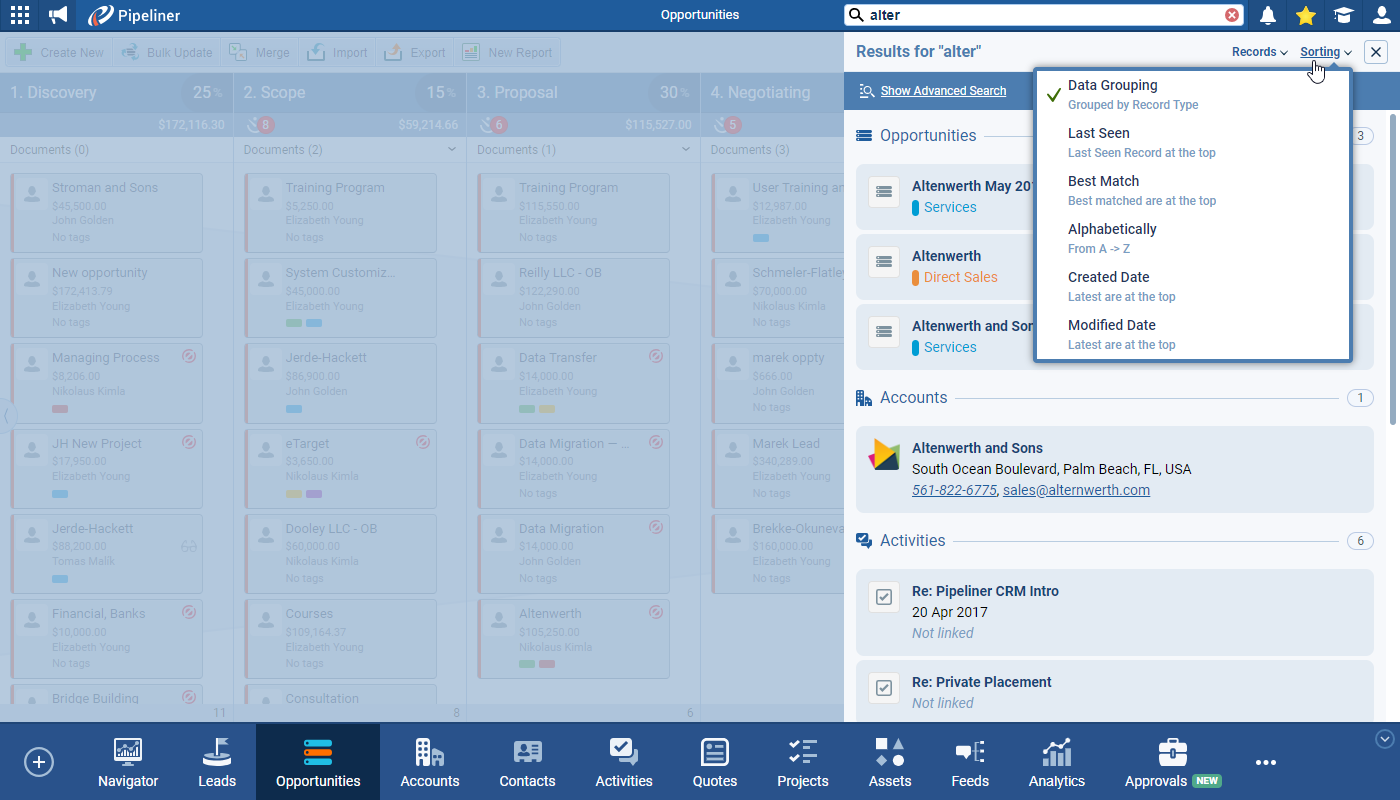
Task: Go to Approvals in the bottom bar
Action: tap(1172, 763)
